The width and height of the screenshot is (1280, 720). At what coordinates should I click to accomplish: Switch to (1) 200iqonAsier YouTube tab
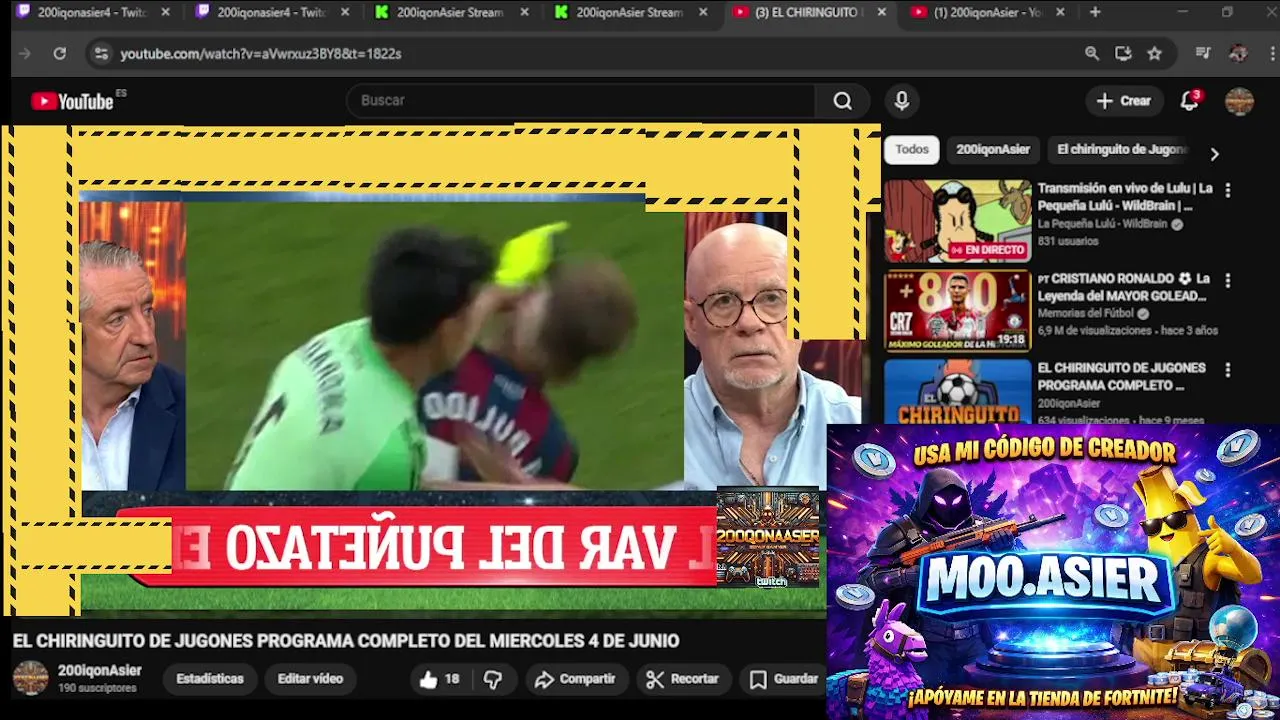[x=985, y=12]
